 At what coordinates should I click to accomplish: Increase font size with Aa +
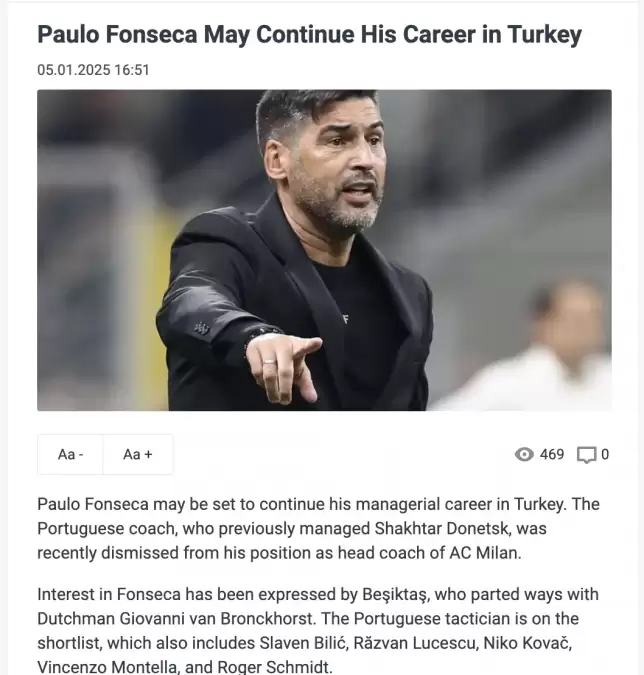tap(138, 455)
